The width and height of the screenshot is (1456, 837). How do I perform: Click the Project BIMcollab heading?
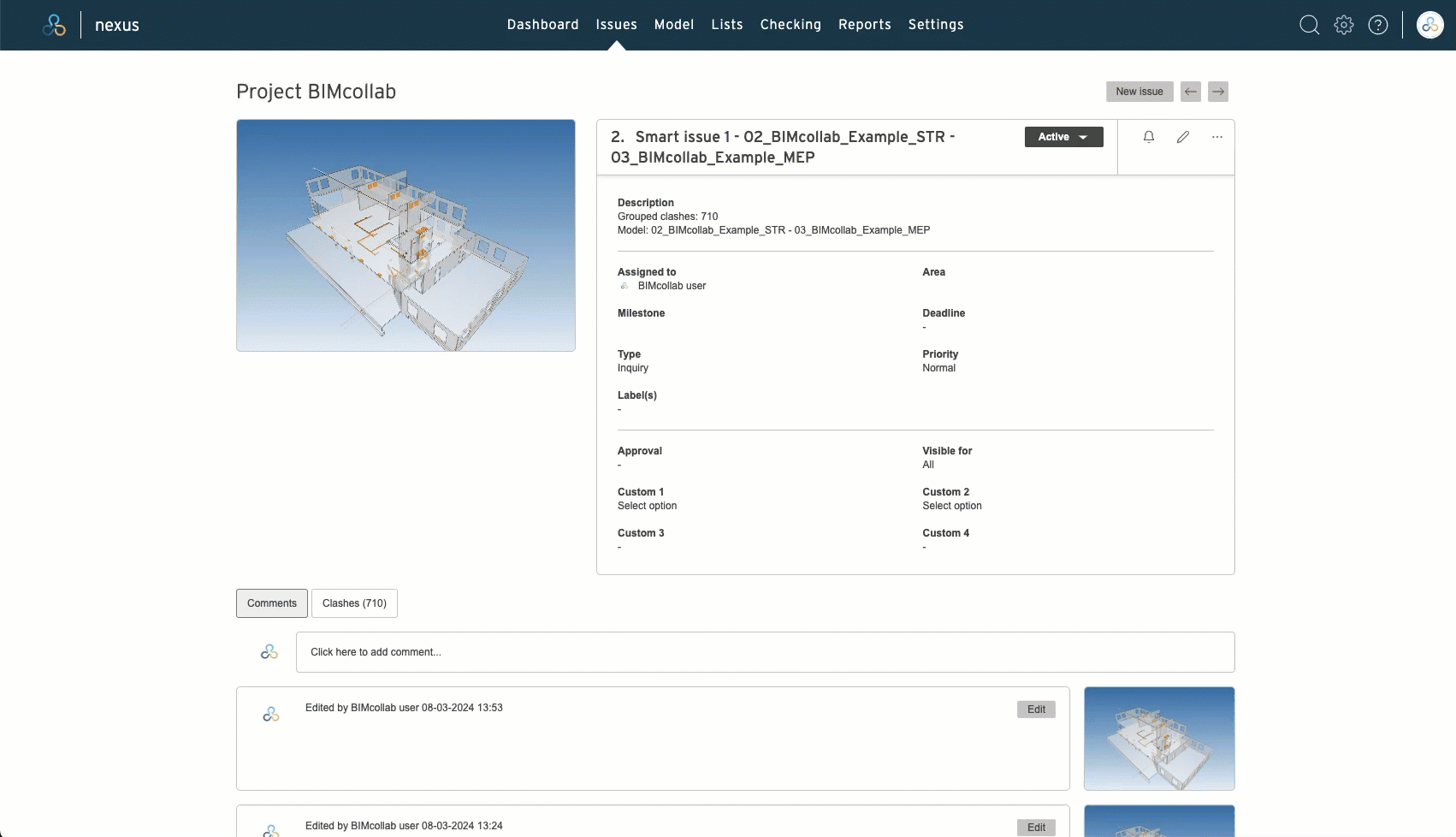click(316, 92)
